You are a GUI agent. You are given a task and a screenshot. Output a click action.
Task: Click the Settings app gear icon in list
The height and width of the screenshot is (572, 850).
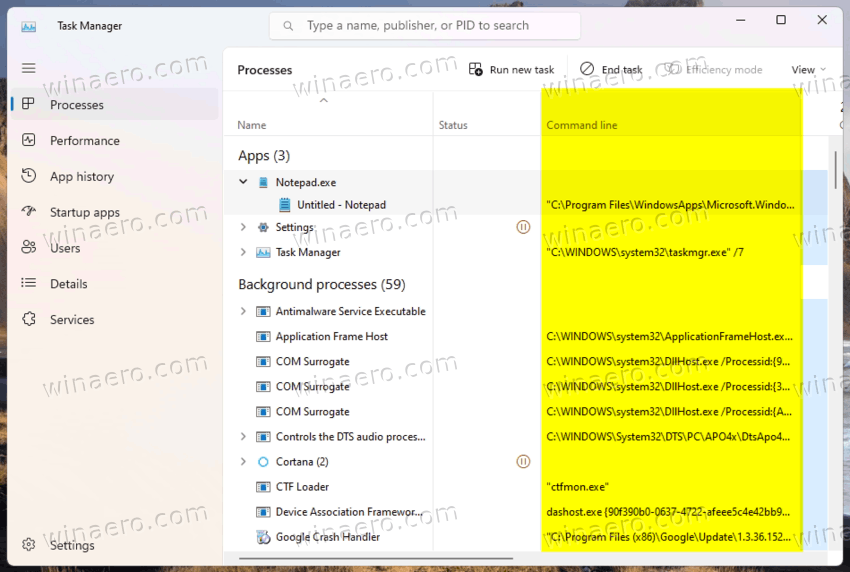[263, 227]
